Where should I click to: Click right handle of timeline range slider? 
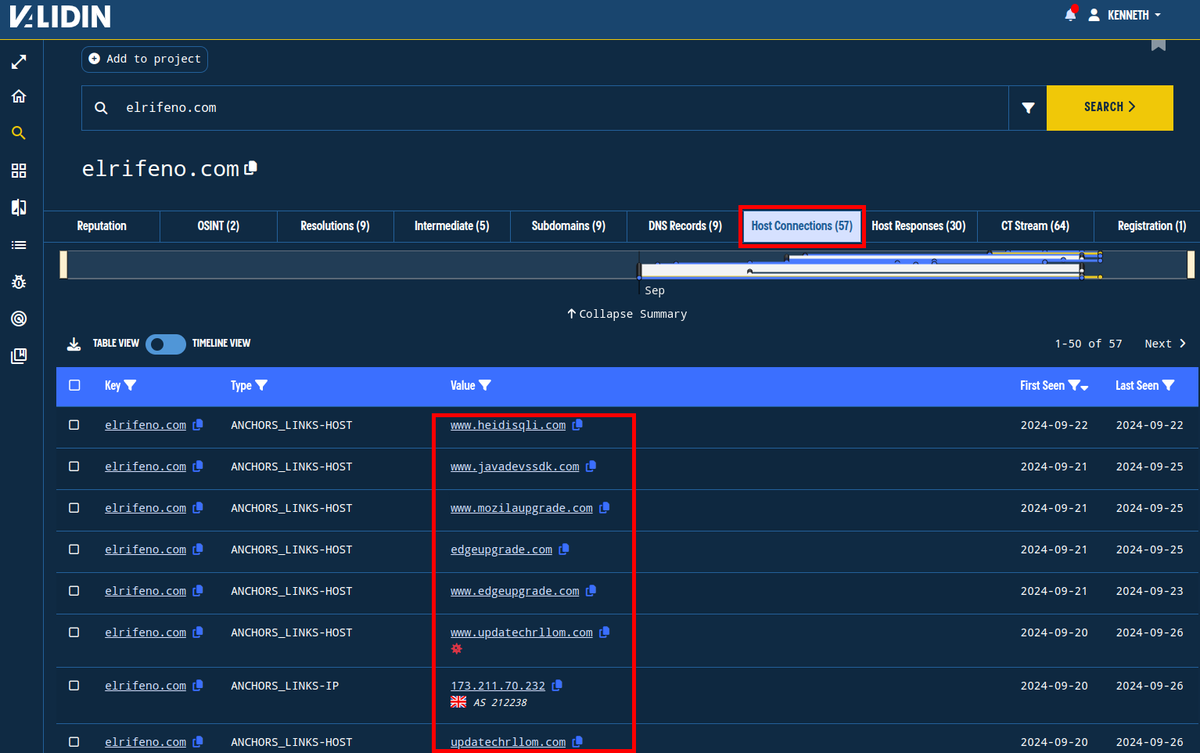[1191, 265]
